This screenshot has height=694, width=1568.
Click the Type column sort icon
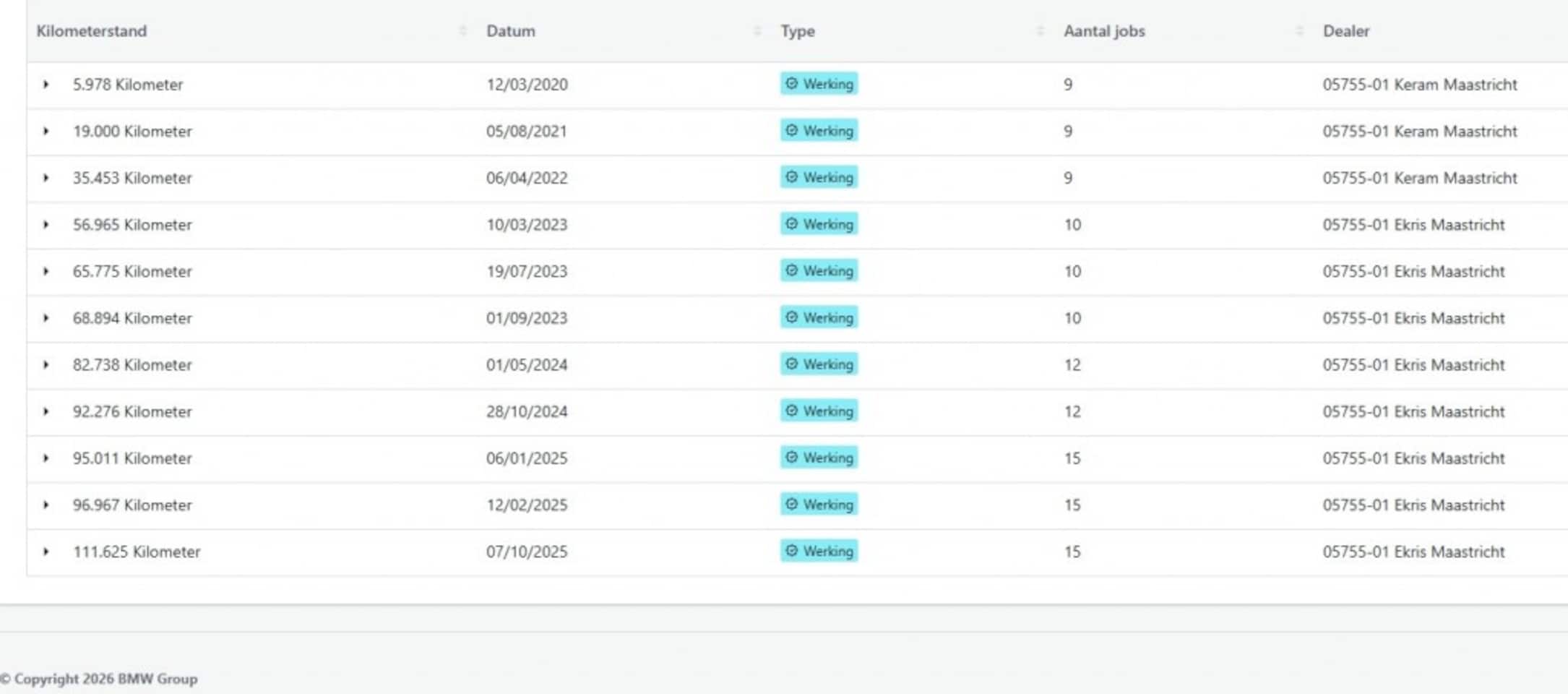[1040, 31]
